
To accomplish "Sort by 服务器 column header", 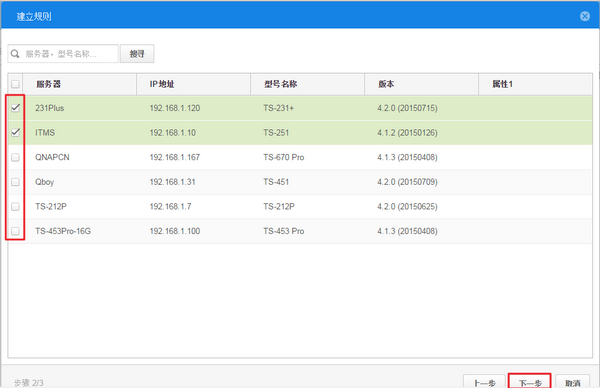I will tap(80, 84).
